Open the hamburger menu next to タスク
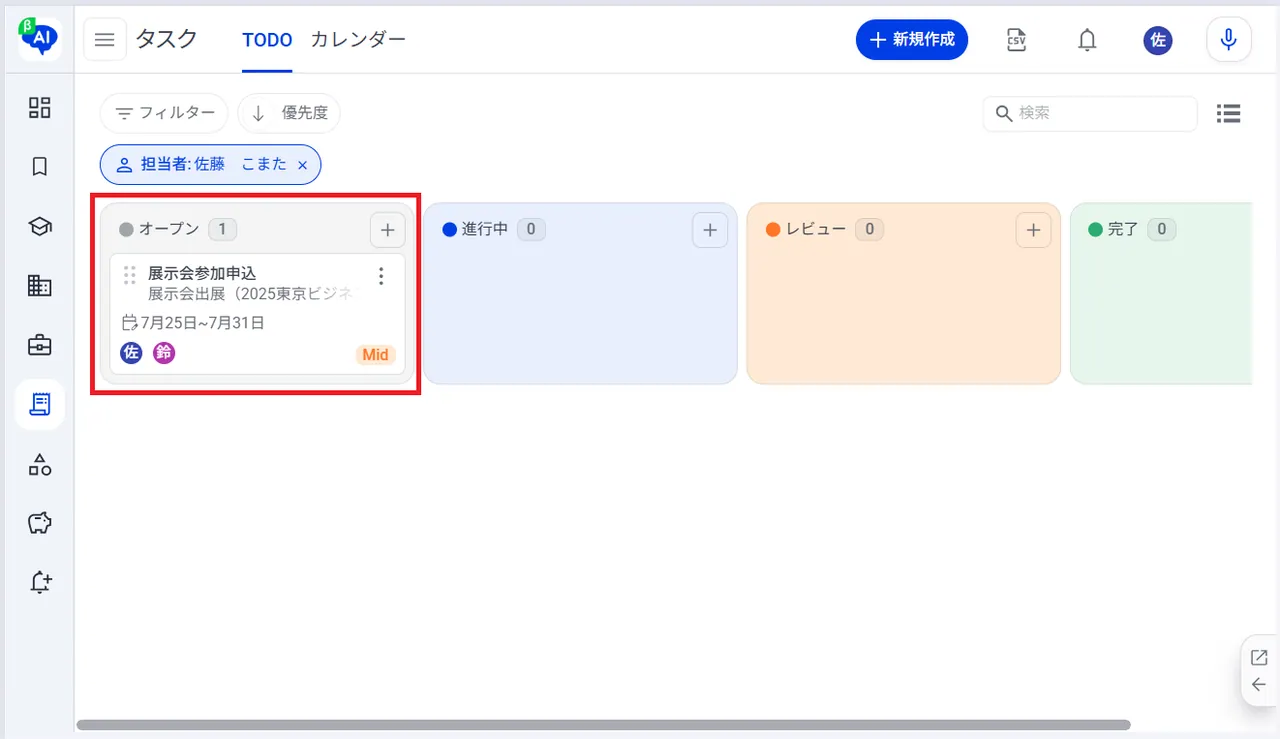1280x739 pixels. (x=105, y=40)
